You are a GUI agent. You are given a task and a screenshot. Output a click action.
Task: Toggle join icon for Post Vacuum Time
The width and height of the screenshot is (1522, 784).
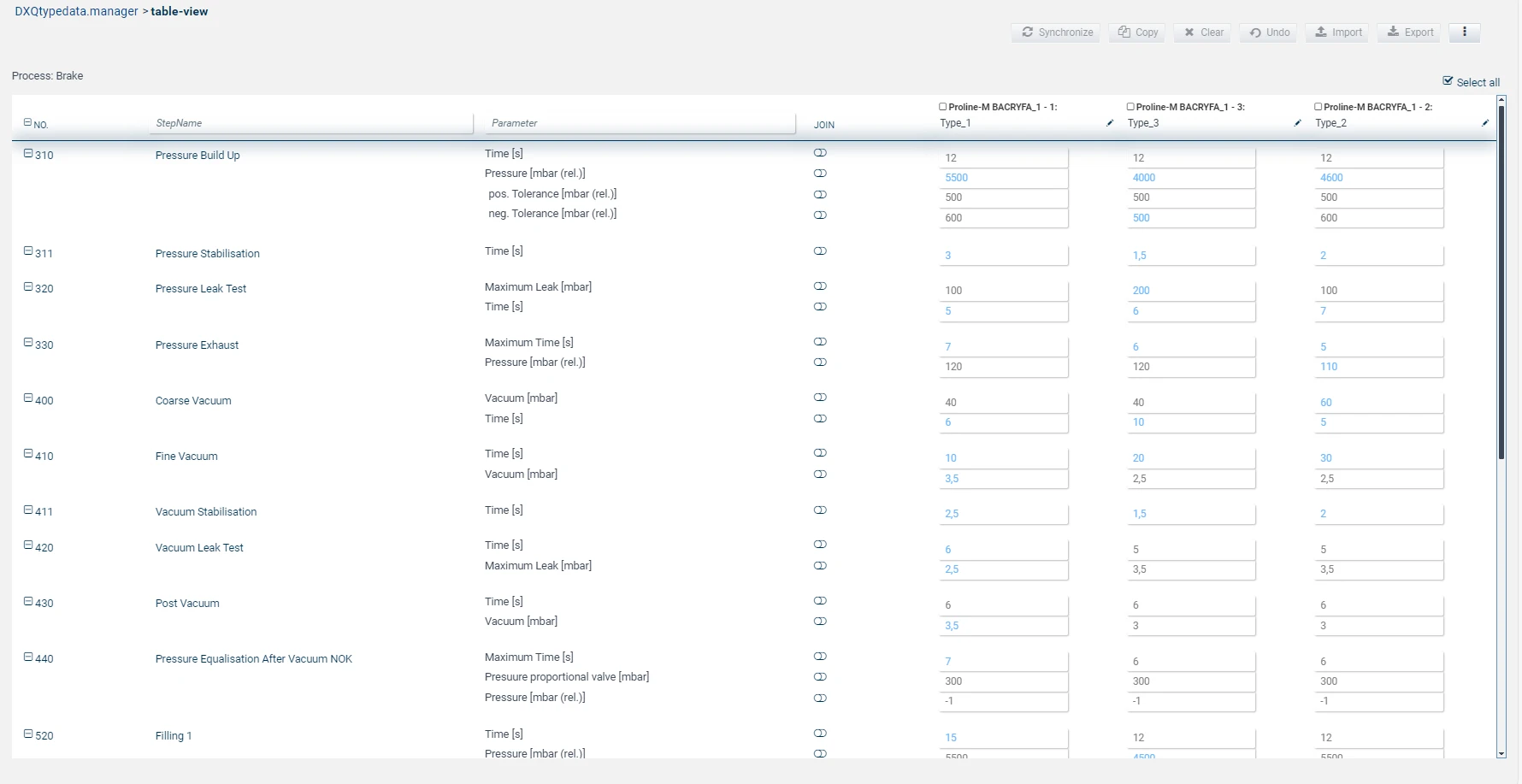[x=820, y=601]
